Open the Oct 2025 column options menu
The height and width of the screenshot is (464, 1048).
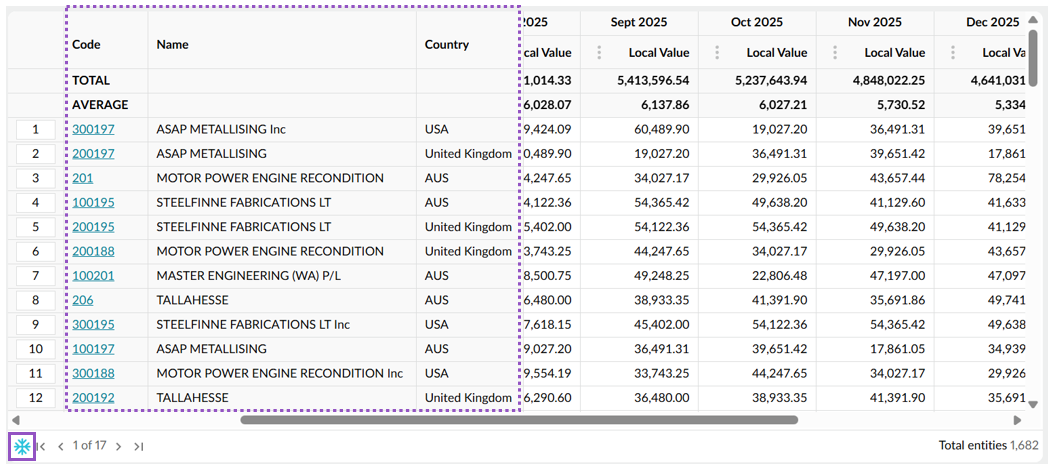[x=716, y=52]
